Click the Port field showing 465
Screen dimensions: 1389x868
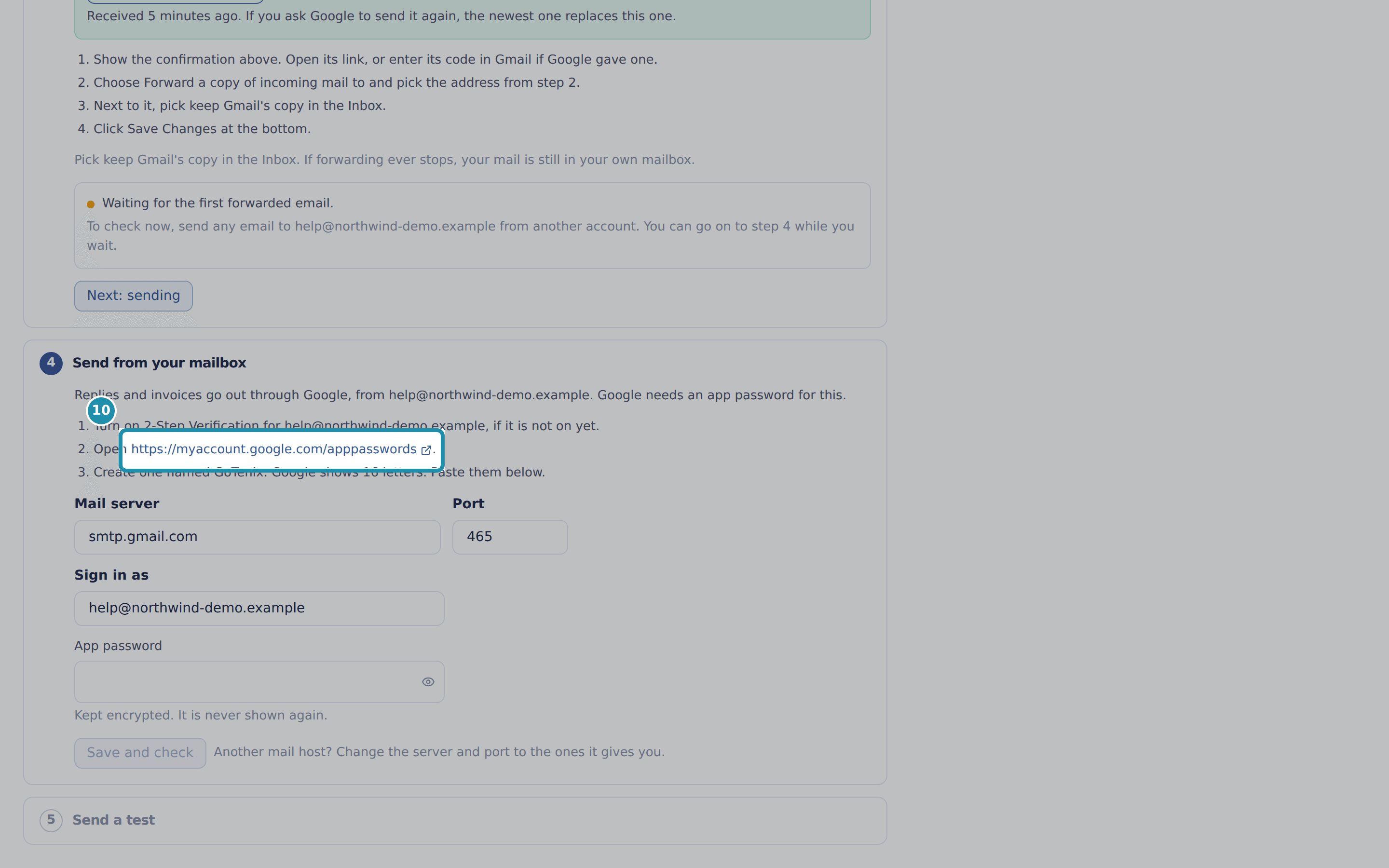click(510, 537)
